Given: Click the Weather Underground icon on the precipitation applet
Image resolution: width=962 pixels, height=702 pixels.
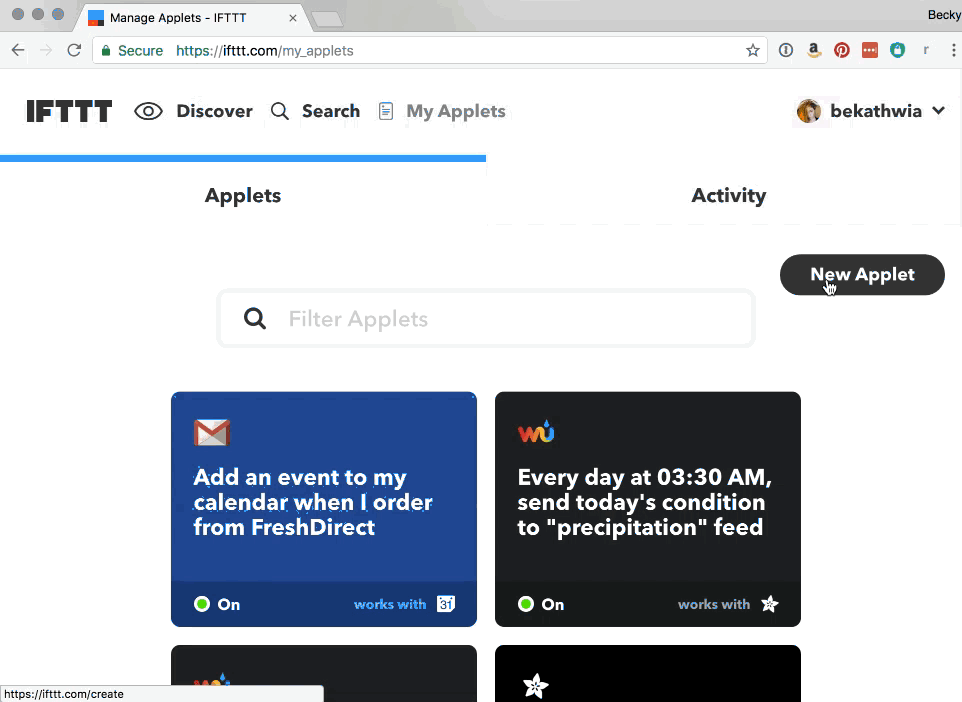Looking at the screenshot, I should [536, 432].
